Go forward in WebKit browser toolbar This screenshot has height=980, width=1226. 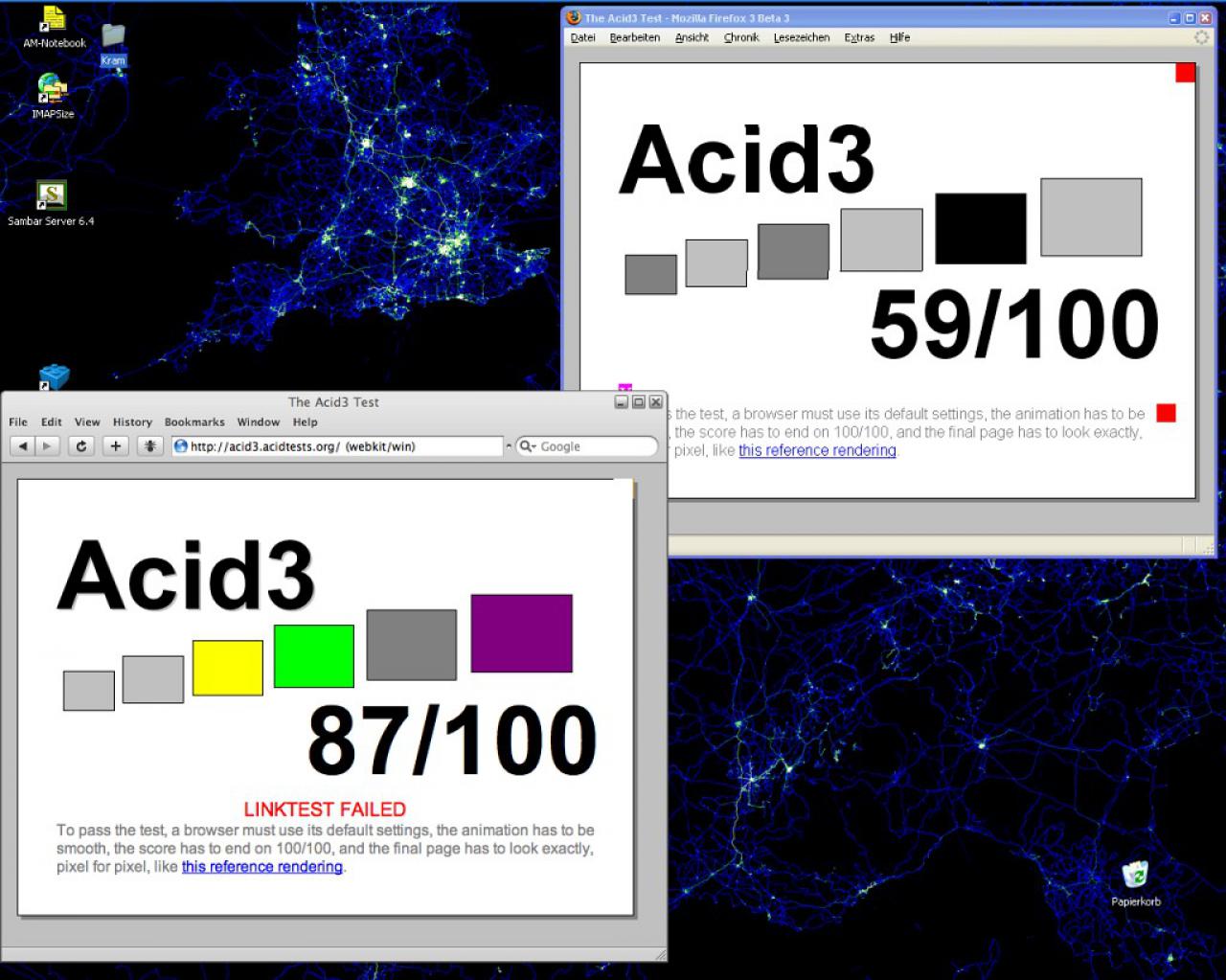click(48, 445)
